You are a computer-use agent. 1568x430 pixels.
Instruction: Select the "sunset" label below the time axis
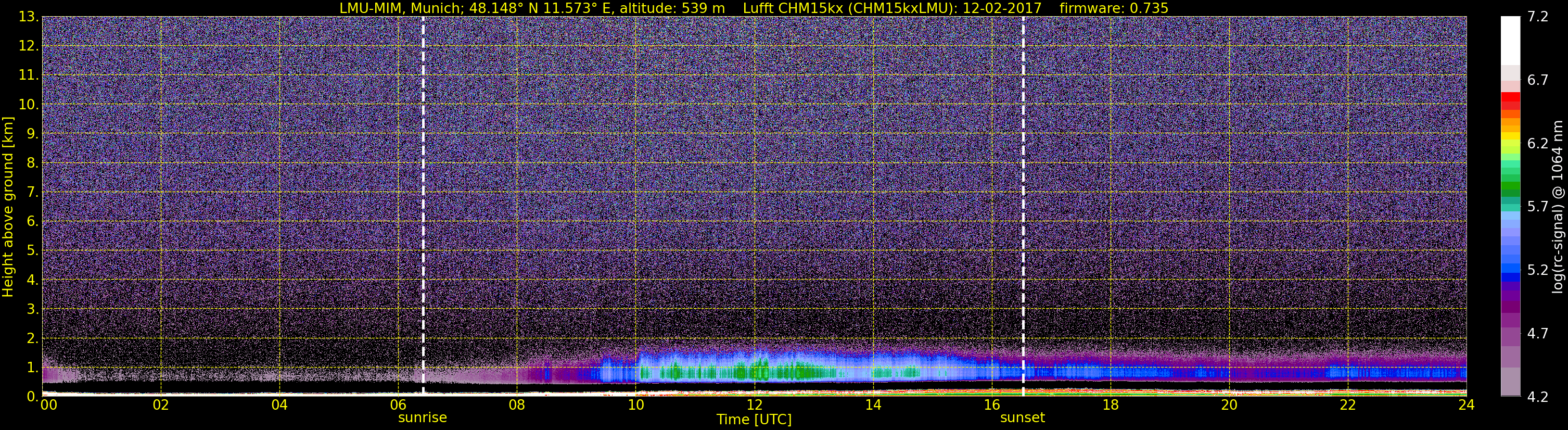(1023, 418)
